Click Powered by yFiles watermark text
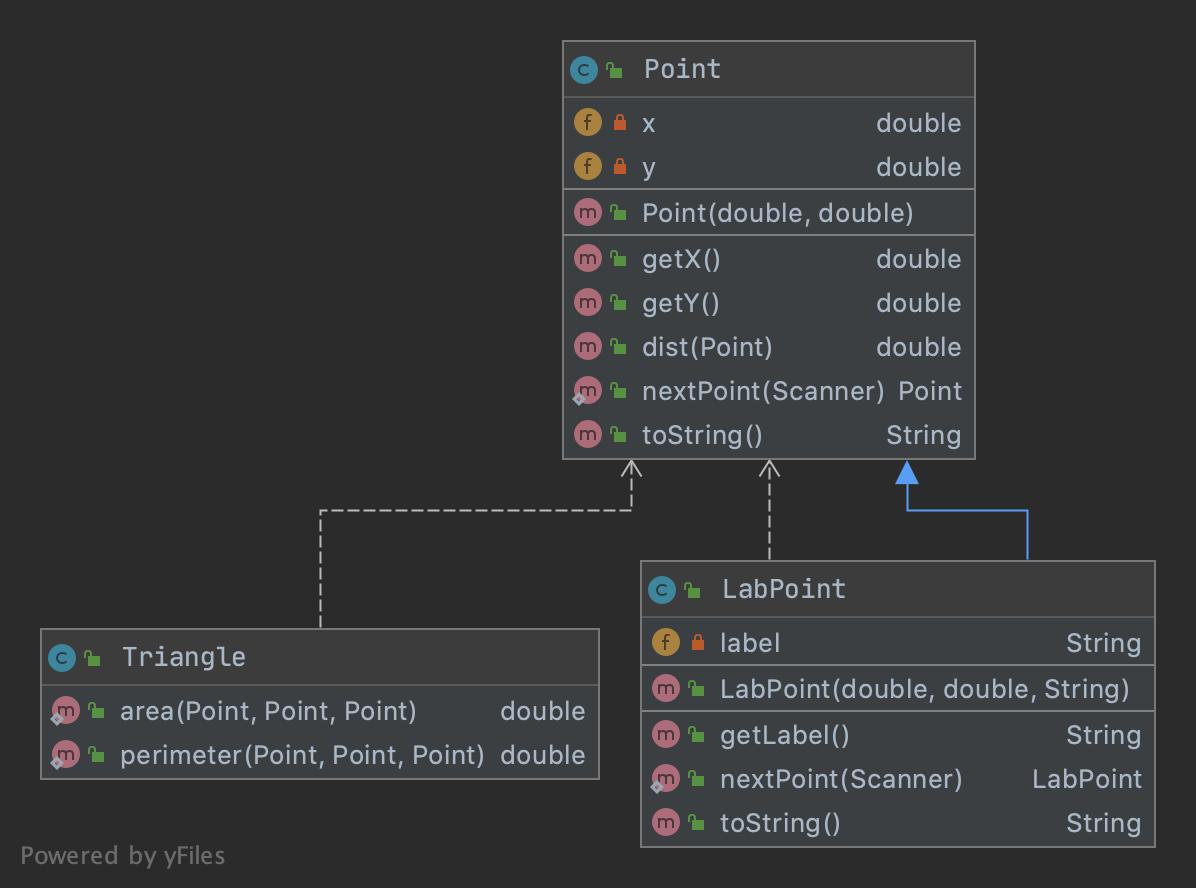 click(123, 856)
